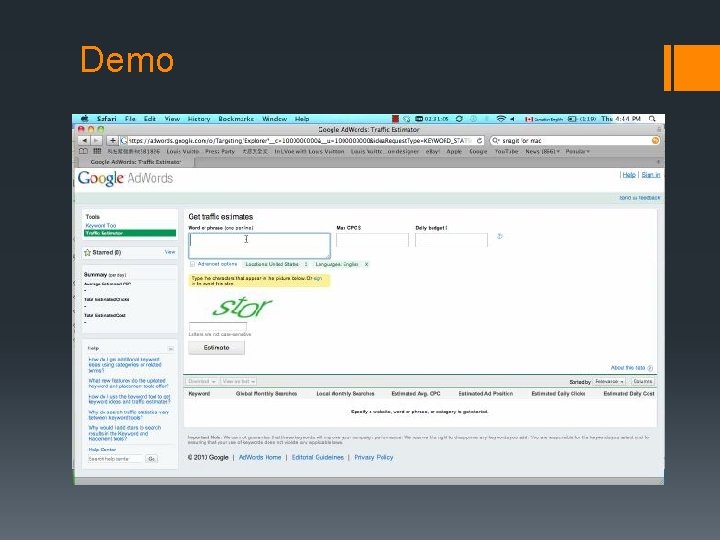Screen dimensions: 720x540
Task: Expand Advanced options
Action: 214,264
